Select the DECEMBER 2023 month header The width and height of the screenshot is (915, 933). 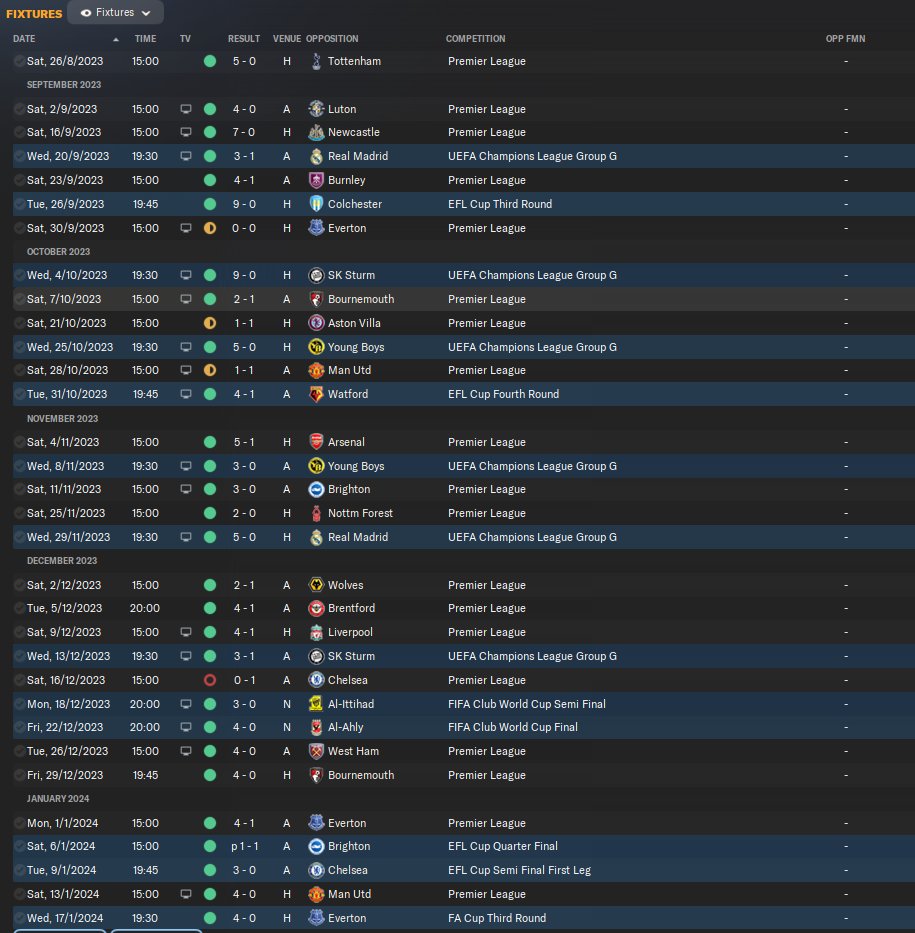(x=62, y=561)
